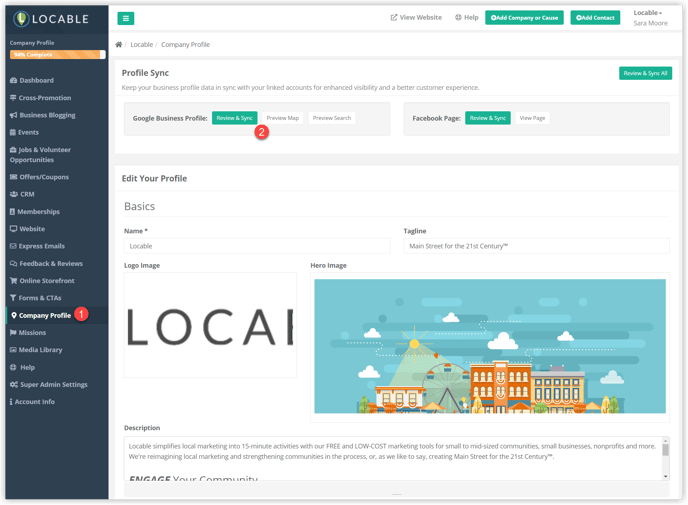Click the Locable logo in sidebar
This screenshot has width=688, height=505.
tap(51, 19)
